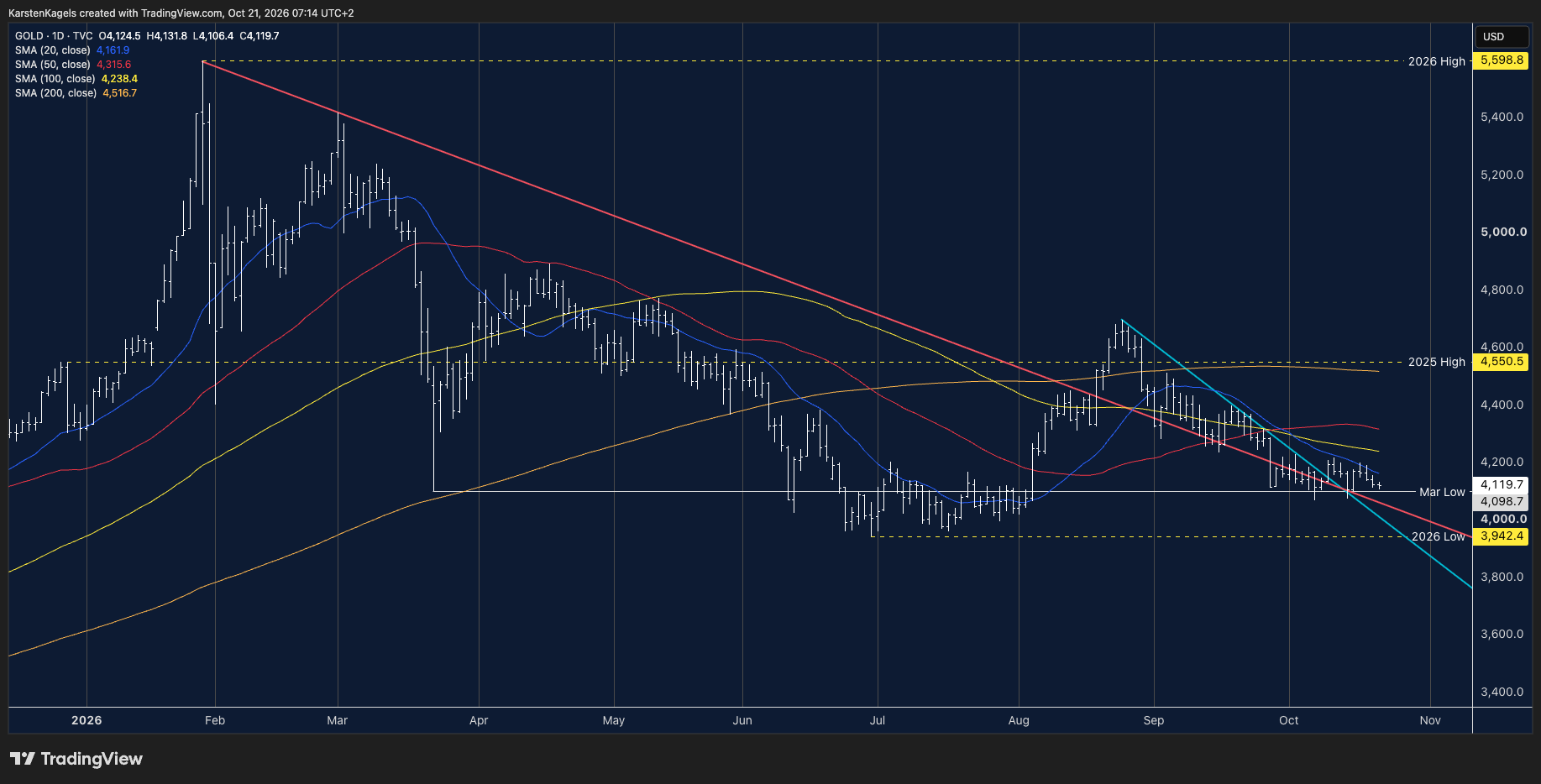Screen dimensions: 1541x784
Task: Click the May label on time axis
Action: (614, 720)
